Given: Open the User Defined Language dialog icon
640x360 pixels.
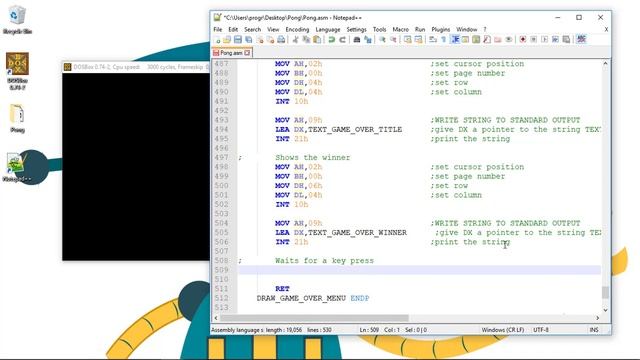Looking at the screenshot, I should [x=465, y=40].
